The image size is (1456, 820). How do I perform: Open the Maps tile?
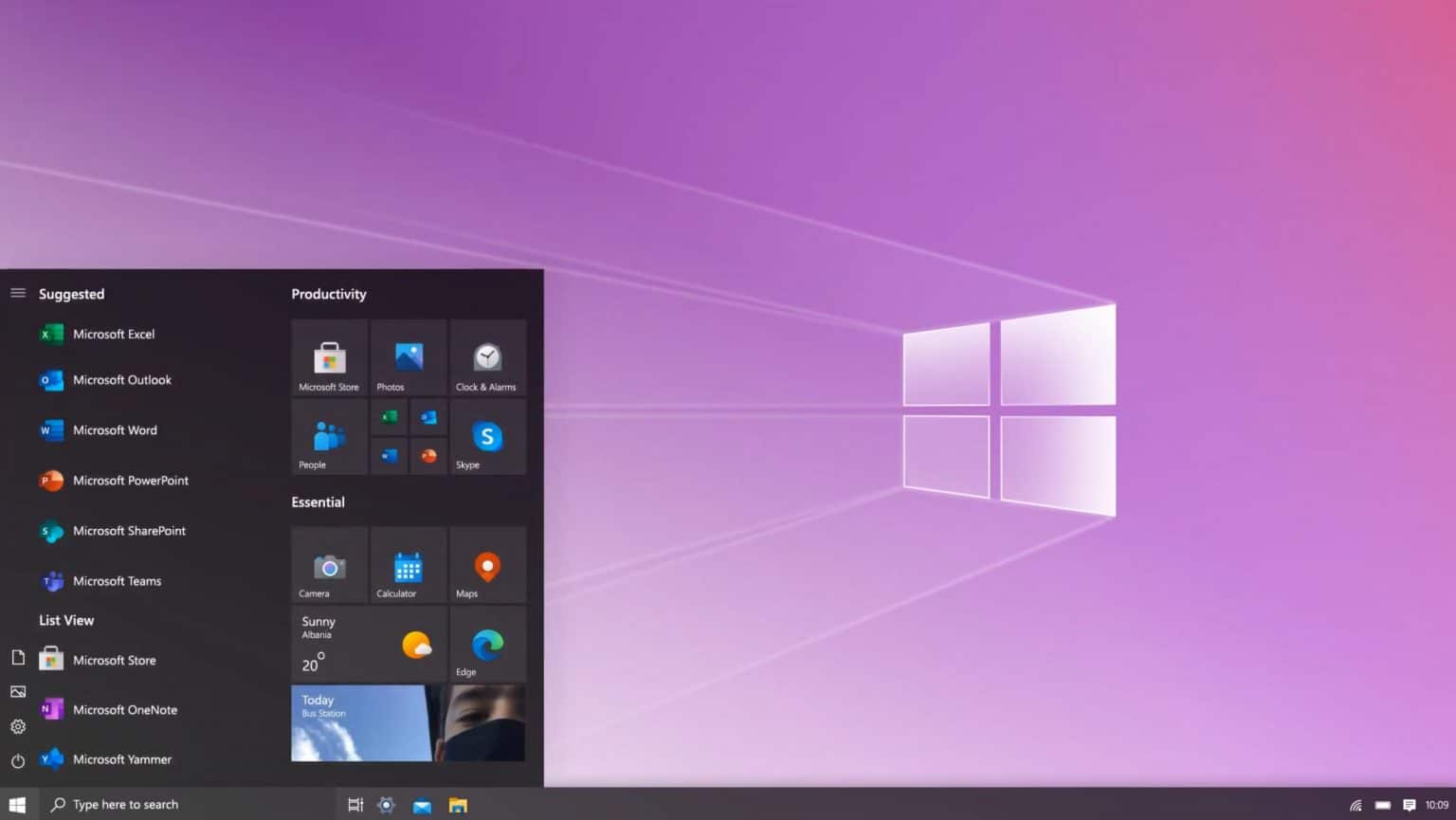pos(486,565)
